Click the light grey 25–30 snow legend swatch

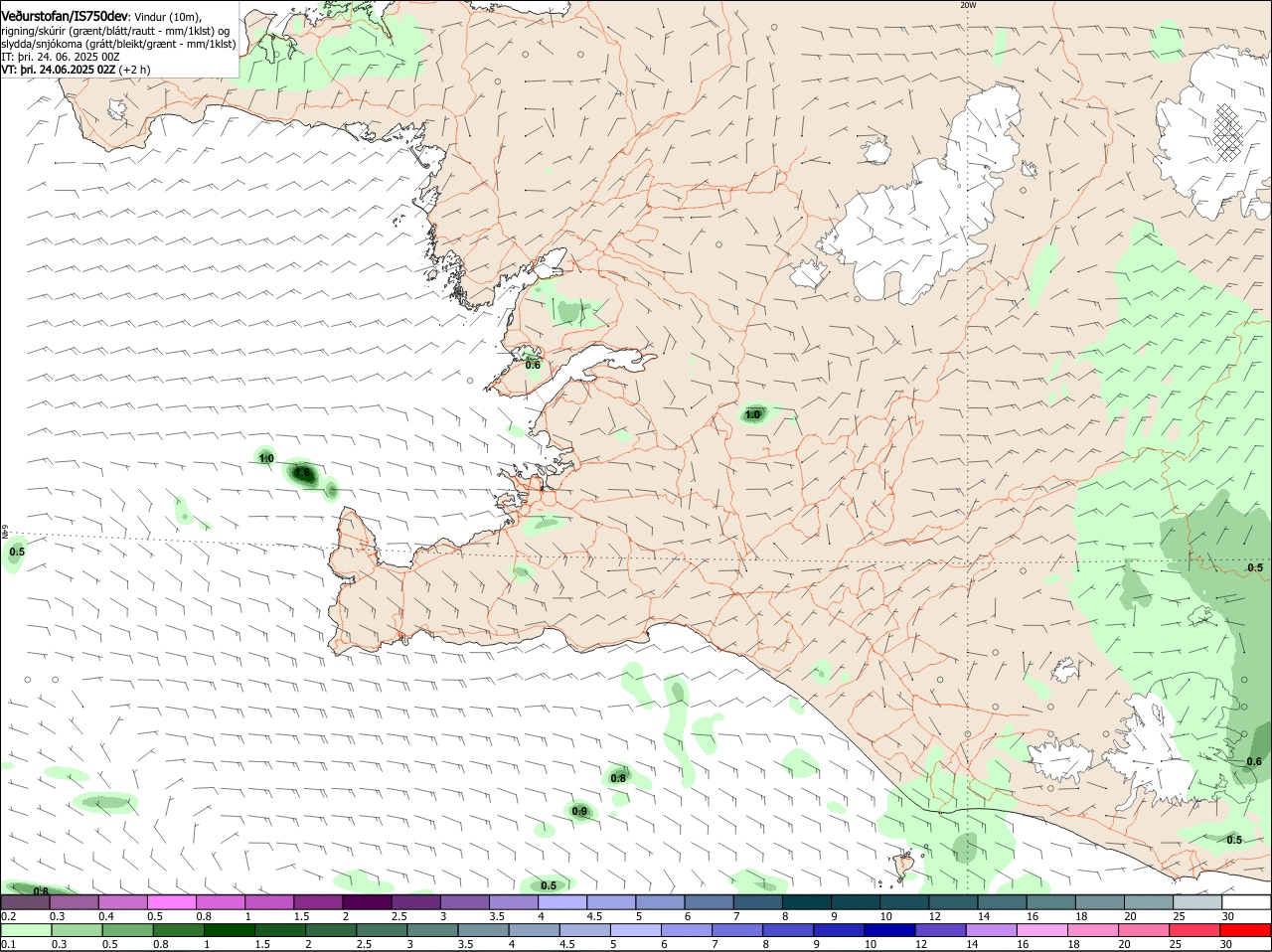[1197, 902]
